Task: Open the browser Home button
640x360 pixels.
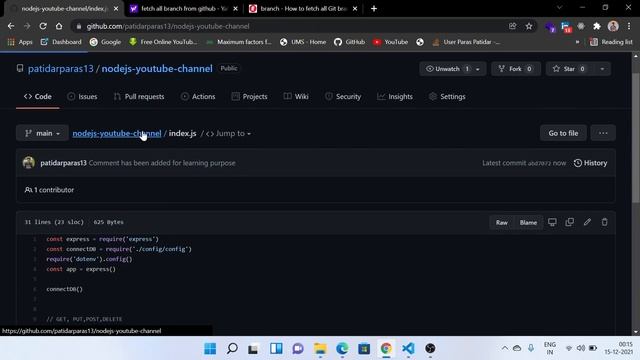Action: coord(59,26)
